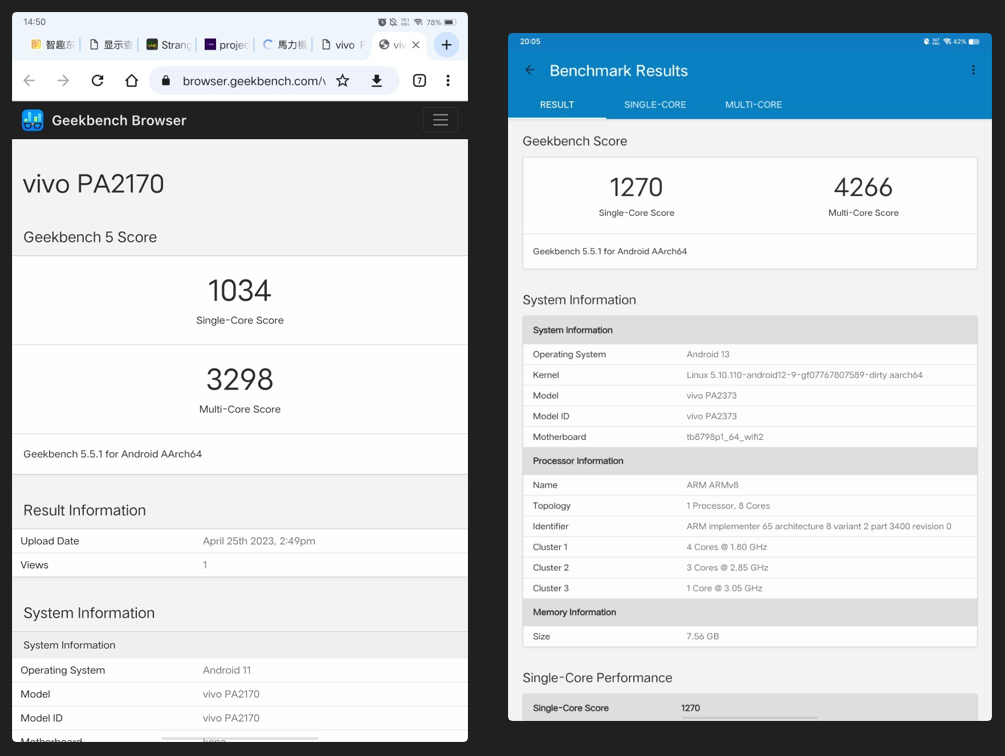Open the SINGLE-CORE tab

pos(655,104)
